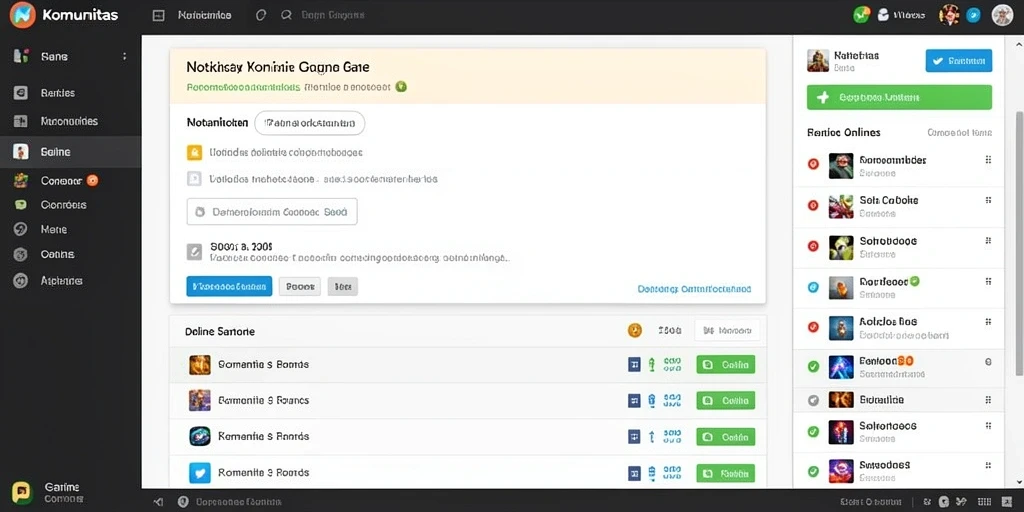Open the first game row orange thumbnail
This screenshot has width=1024, height=512.
pos(200,364)
